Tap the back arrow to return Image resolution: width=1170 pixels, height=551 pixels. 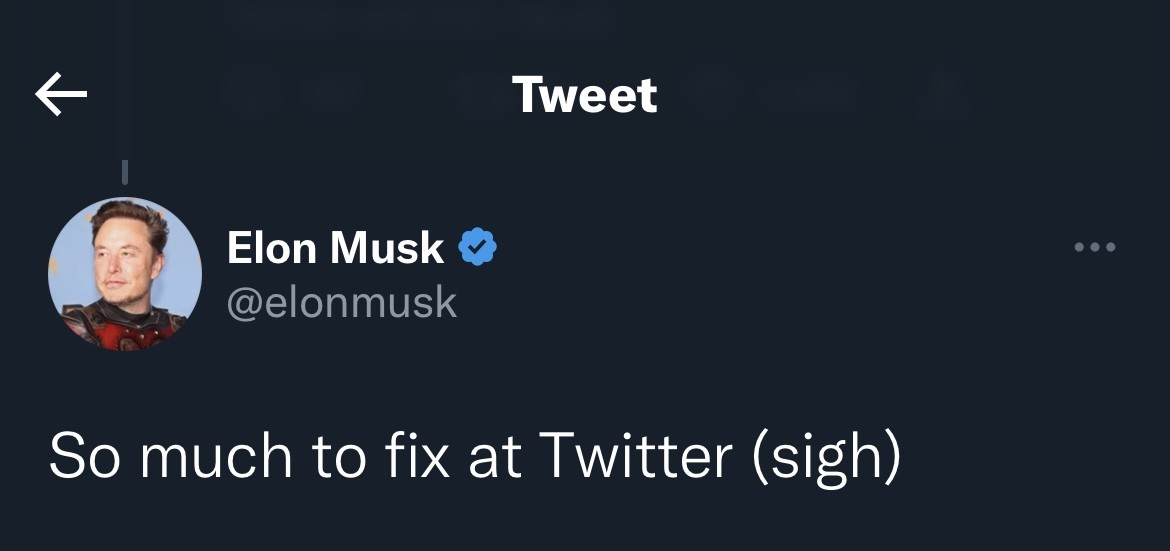[x=61, y=95]
